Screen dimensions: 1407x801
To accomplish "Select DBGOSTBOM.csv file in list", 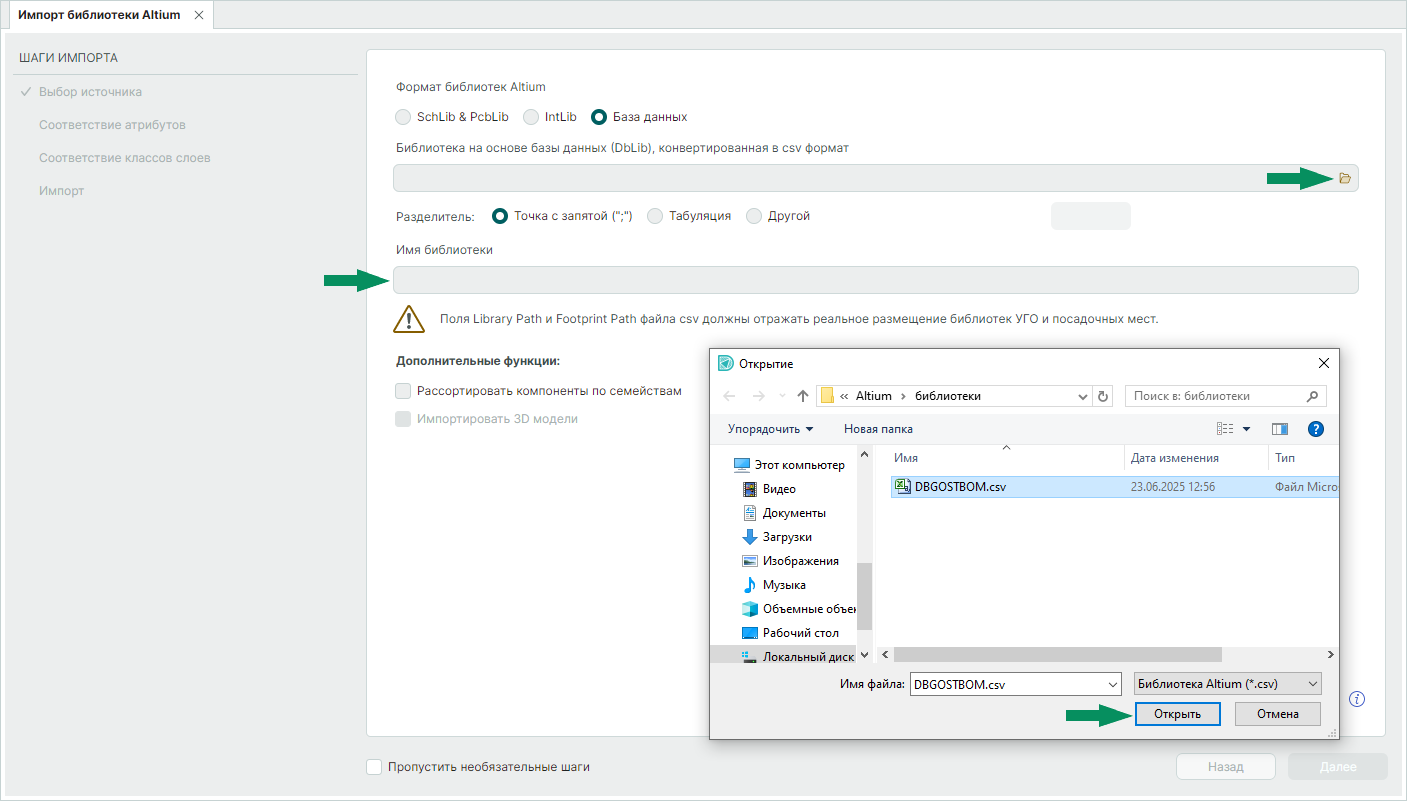I will (x=959, y=487).
